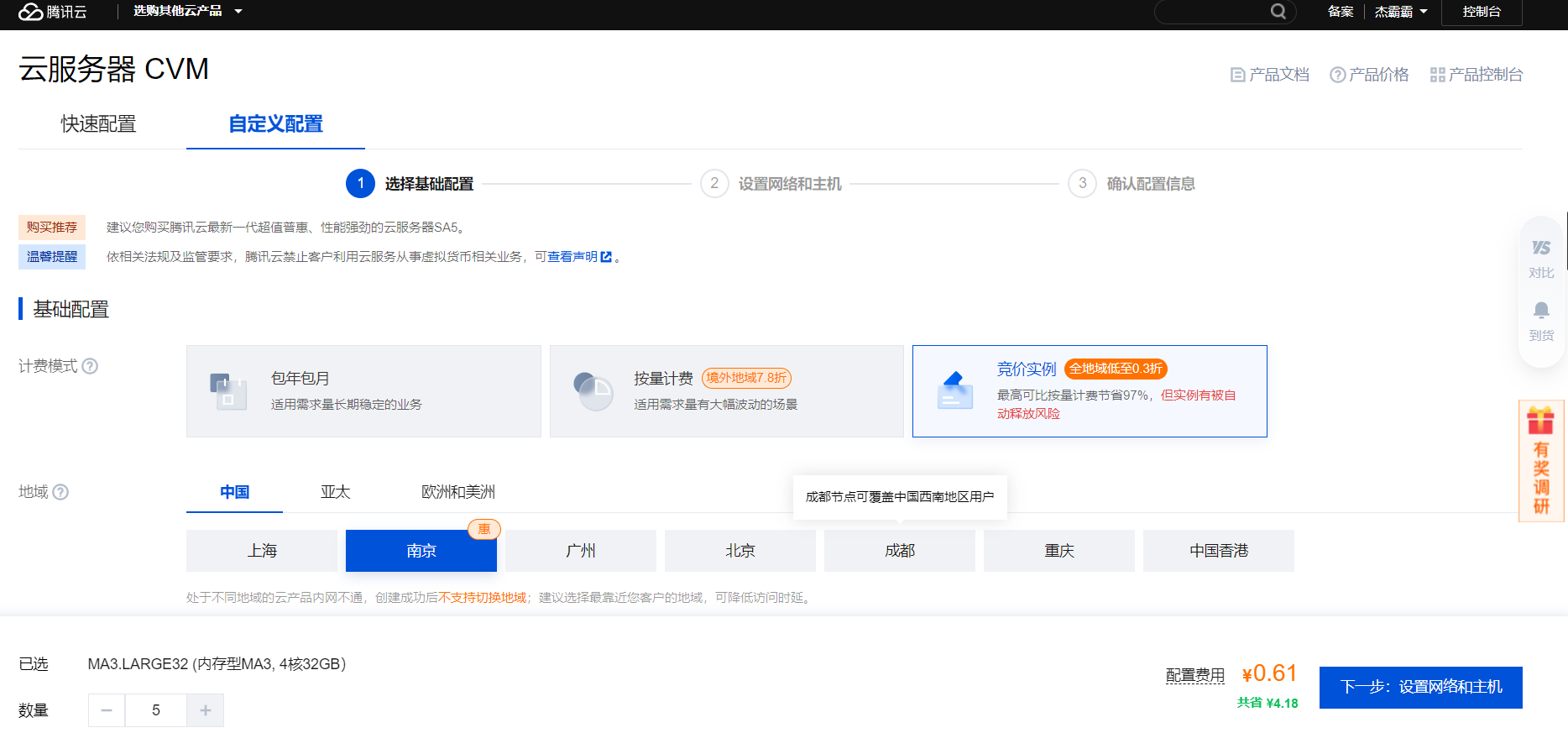Select step 3 确认配置信息
Viewport: 1568px width, 754px height.
pos(1132,184)
